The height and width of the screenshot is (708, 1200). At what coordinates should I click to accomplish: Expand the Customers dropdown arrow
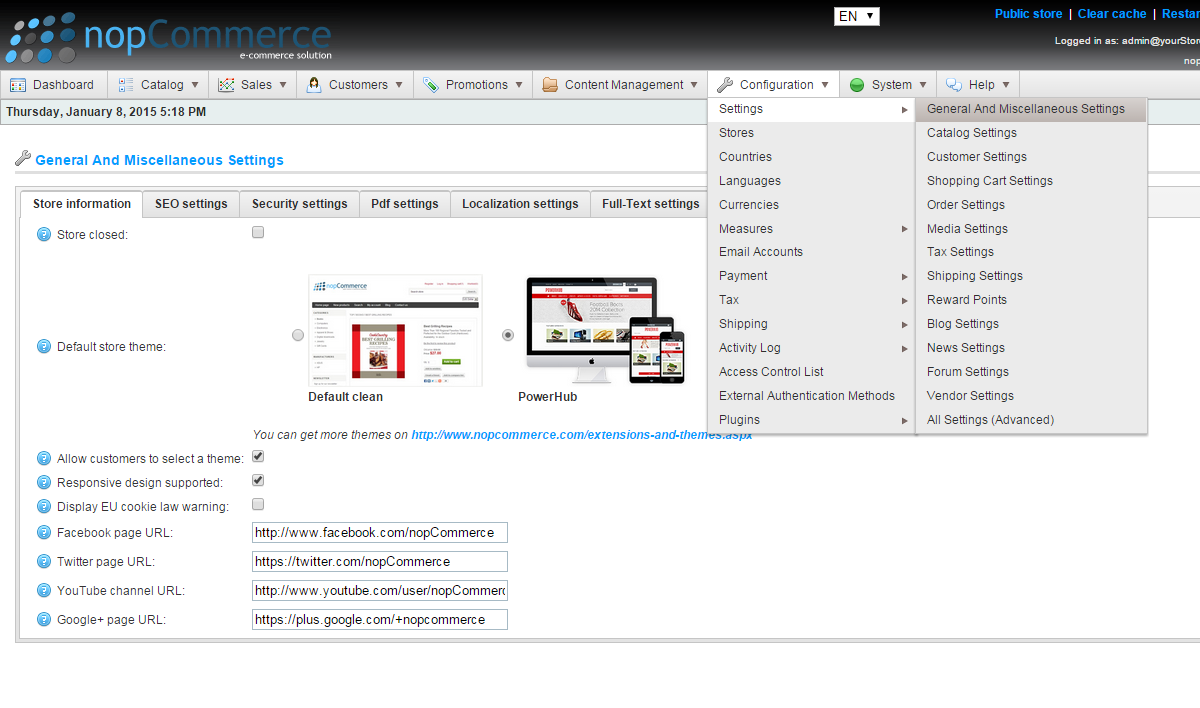(x=399, y=85)
